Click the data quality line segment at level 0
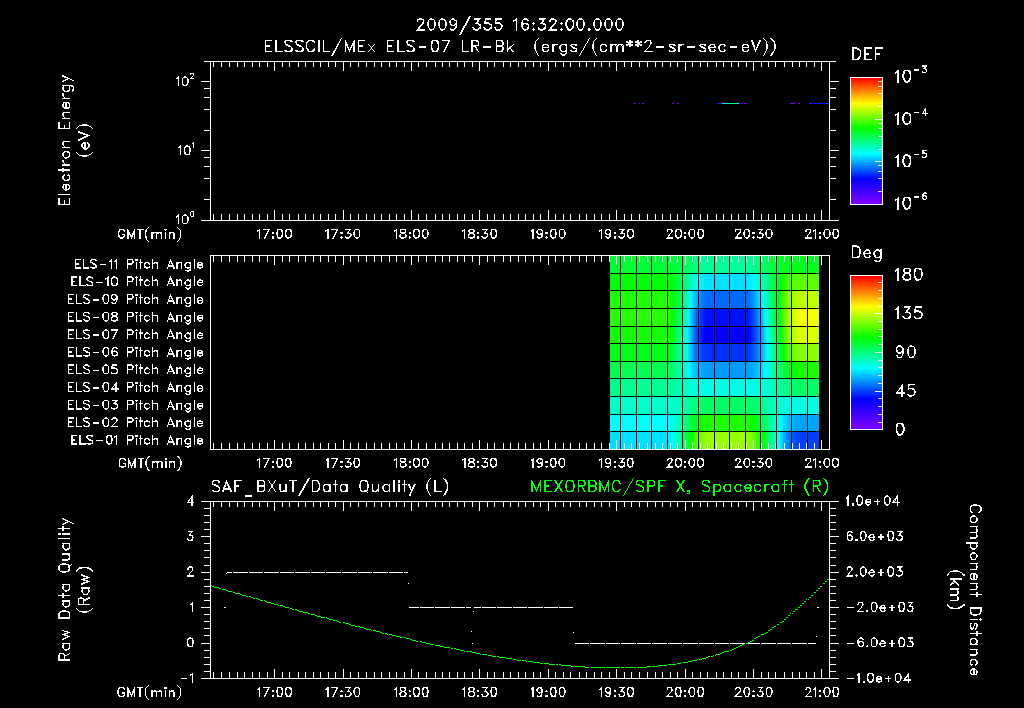The image size is (1024, 708). pos(696,643)
